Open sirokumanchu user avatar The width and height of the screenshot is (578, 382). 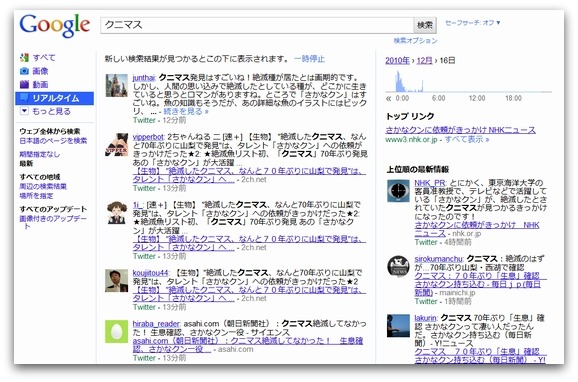click(398, 266)
